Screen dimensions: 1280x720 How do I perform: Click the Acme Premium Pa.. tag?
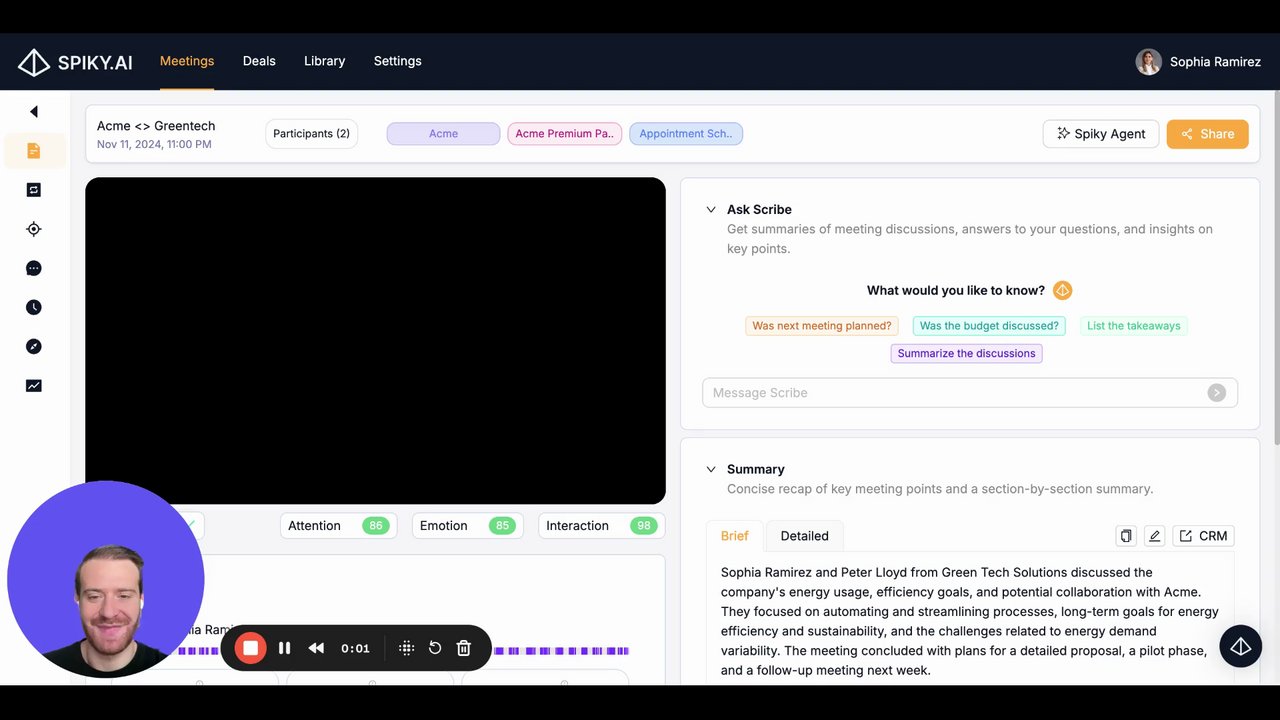point(565,134)
